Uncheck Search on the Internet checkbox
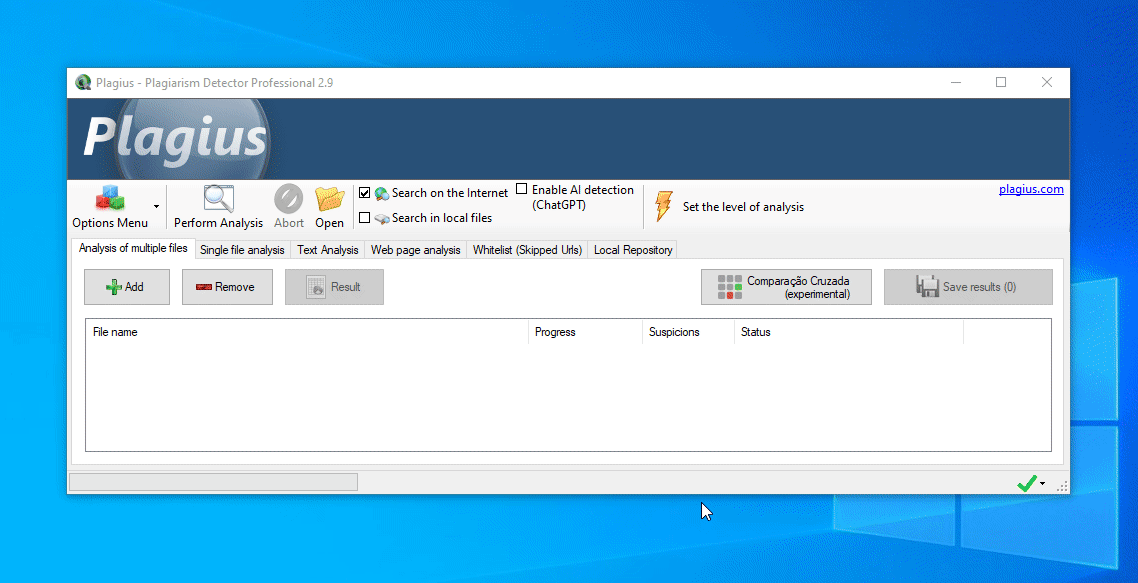 365,193
